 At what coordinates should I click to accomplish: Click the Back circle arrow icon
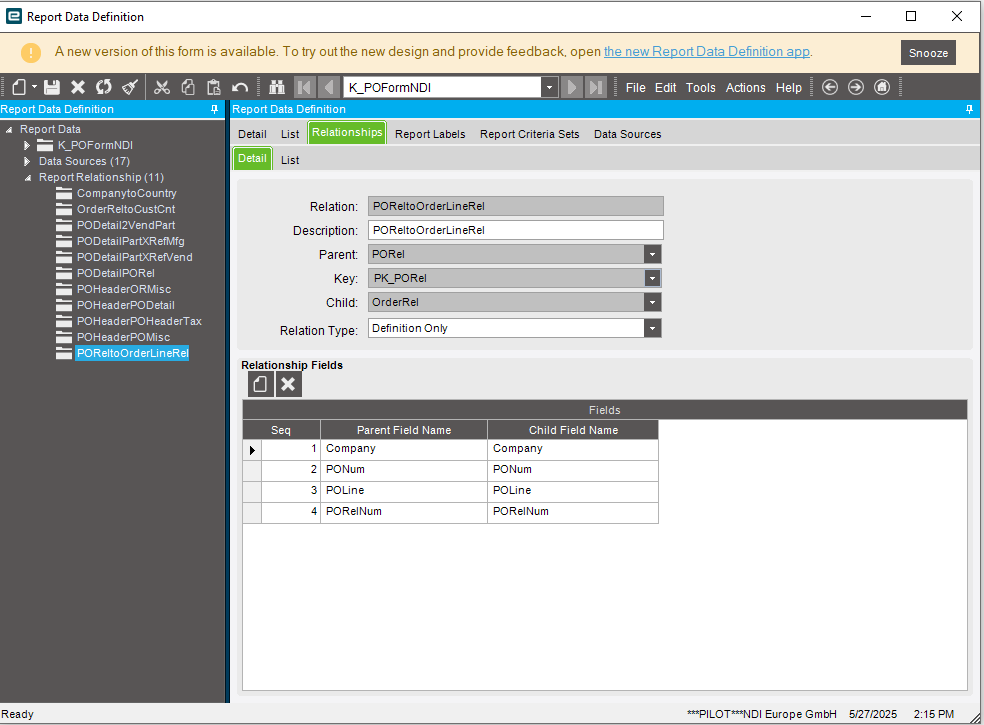coord(830,87)
